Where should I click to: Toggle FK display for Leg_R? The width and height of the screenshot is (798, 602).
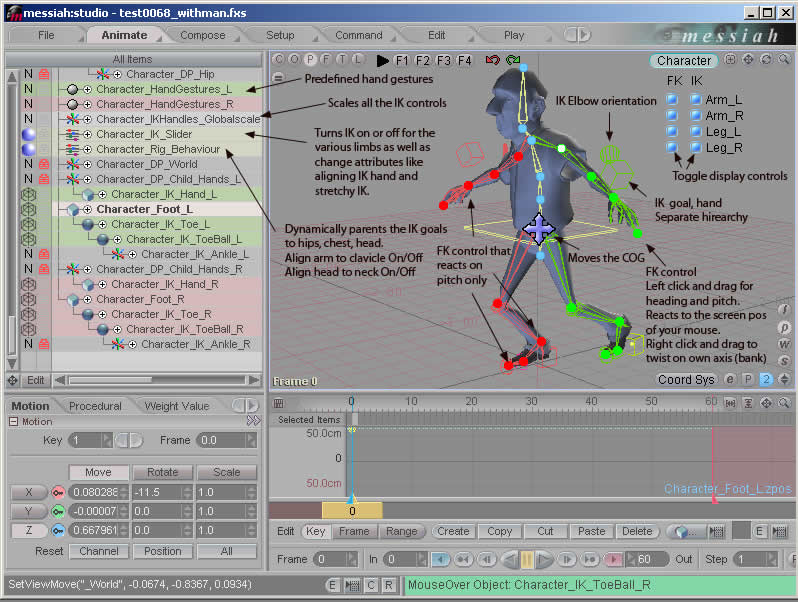[672, 148]
